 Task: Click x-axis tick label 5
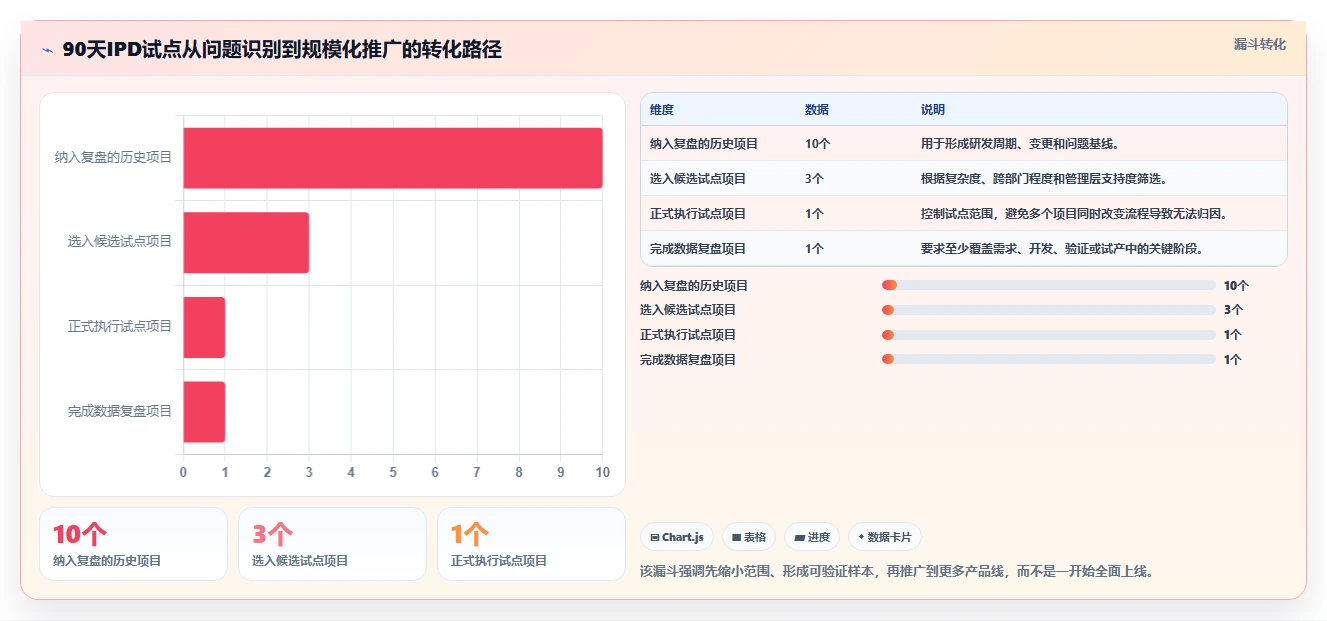pyautogui.click(x=393, y=472)
